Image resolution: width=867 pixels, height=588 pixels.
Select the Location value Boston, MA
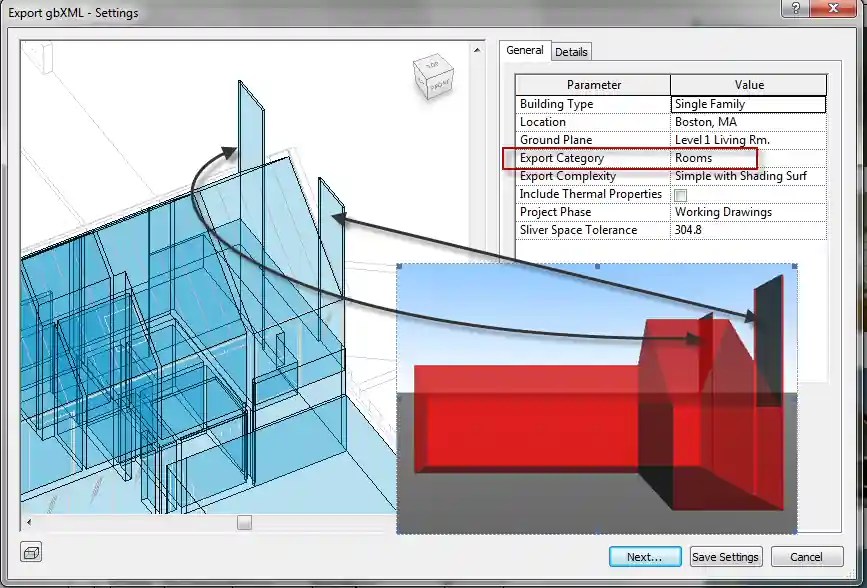tap(748, 122)
